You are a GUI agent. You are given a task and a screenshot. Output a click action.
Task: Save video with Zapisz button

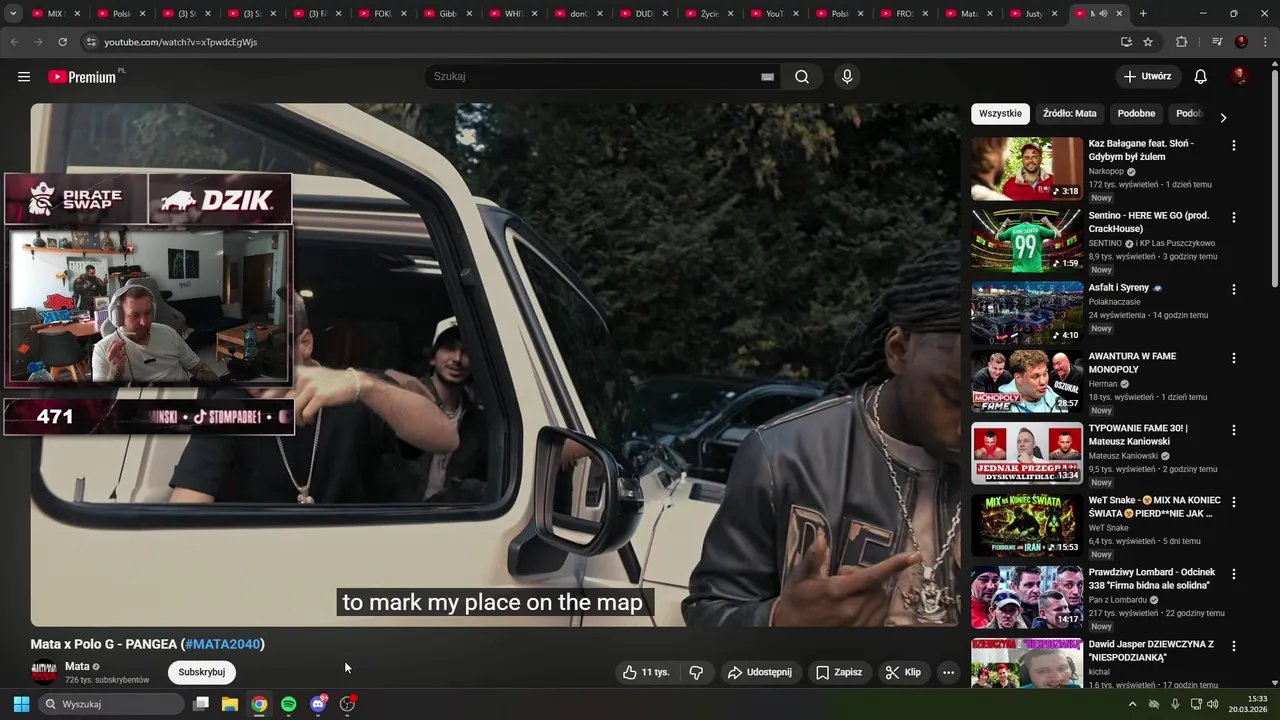point(838,673)
